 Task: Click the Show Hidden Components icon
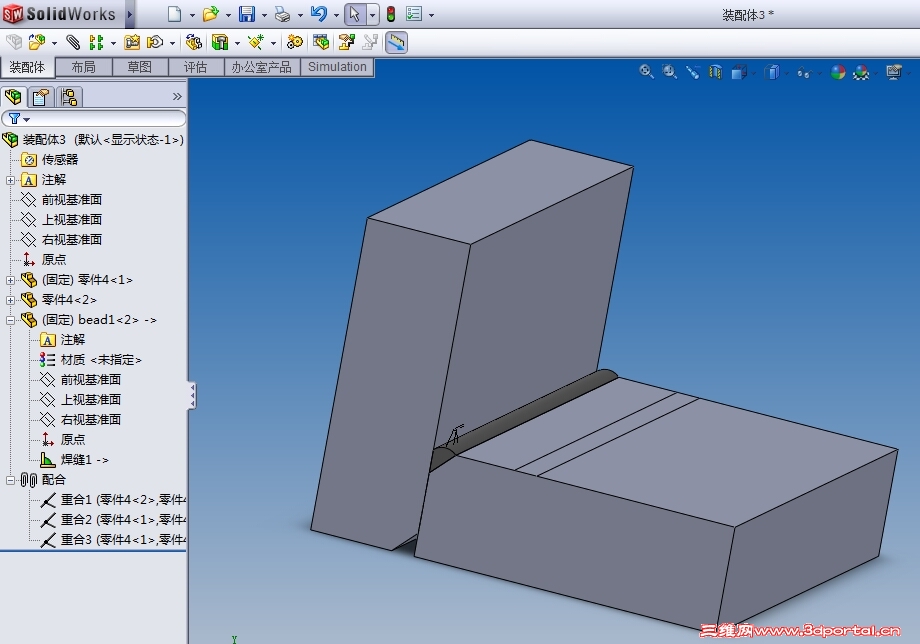(194, 42)
